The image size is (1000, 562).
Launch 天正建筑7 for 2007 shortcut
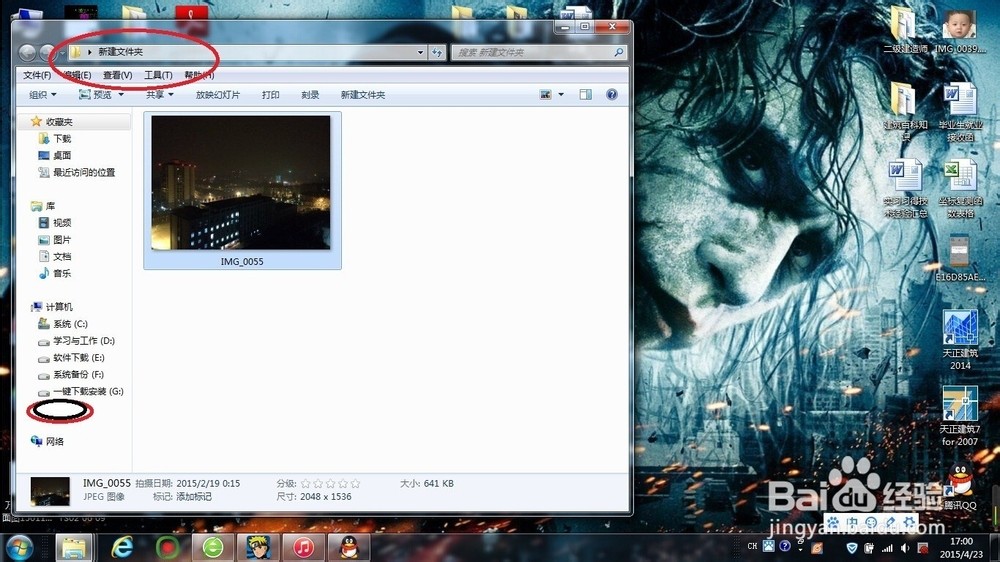pyautogui.click(x=960, y=416)
